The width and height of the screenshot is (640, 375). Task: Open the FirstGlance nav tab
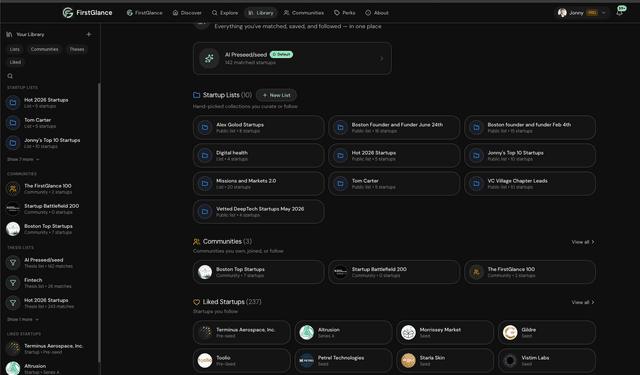(x=144, y=13)
